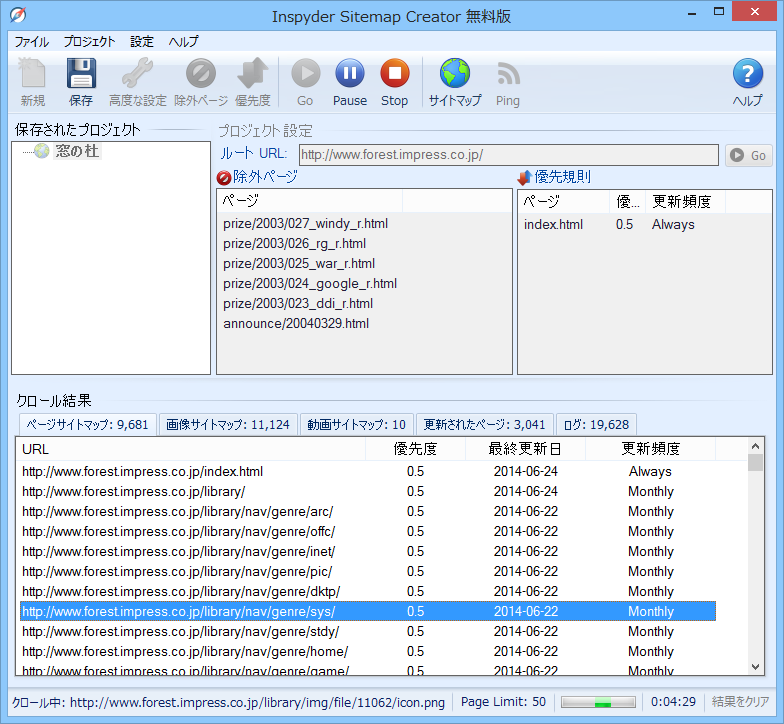Select excluded page prize/2003/027_windy_r.html

[306, 224]
